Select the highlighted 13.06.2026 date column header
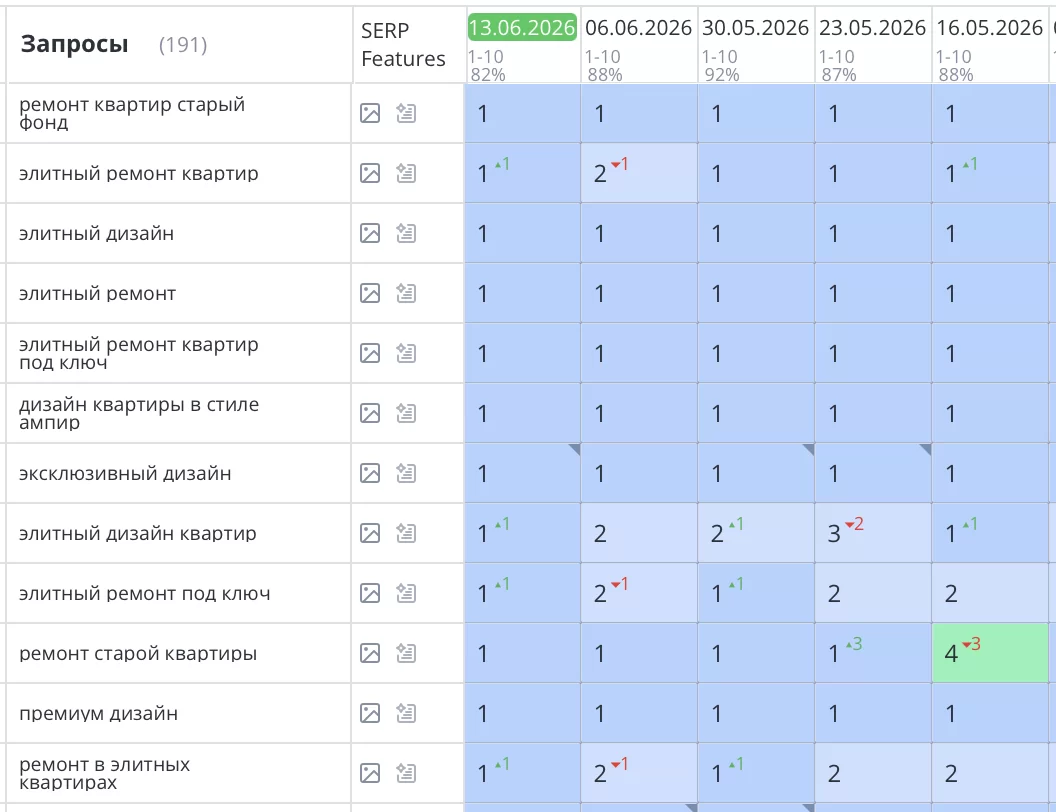 point(522,28)
